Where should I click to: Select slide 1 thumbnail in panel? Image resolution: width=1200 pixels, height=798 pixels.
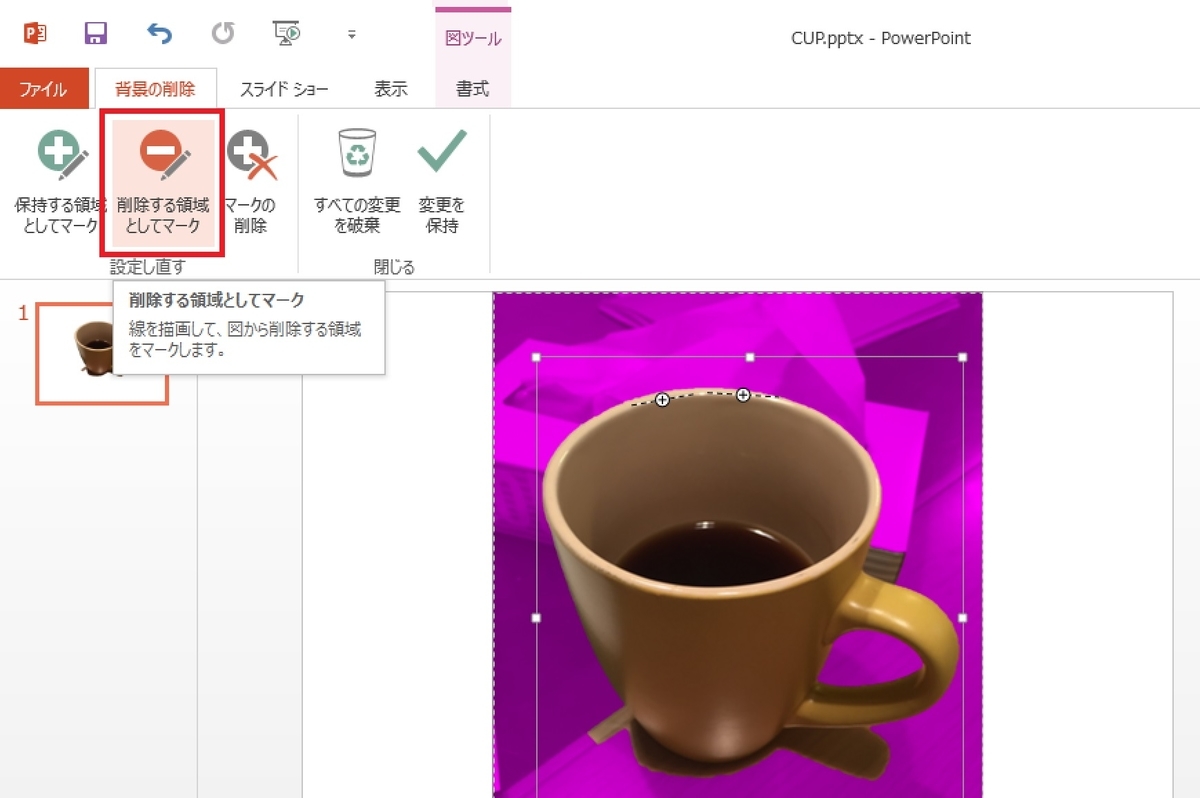[x=102, y=354]
